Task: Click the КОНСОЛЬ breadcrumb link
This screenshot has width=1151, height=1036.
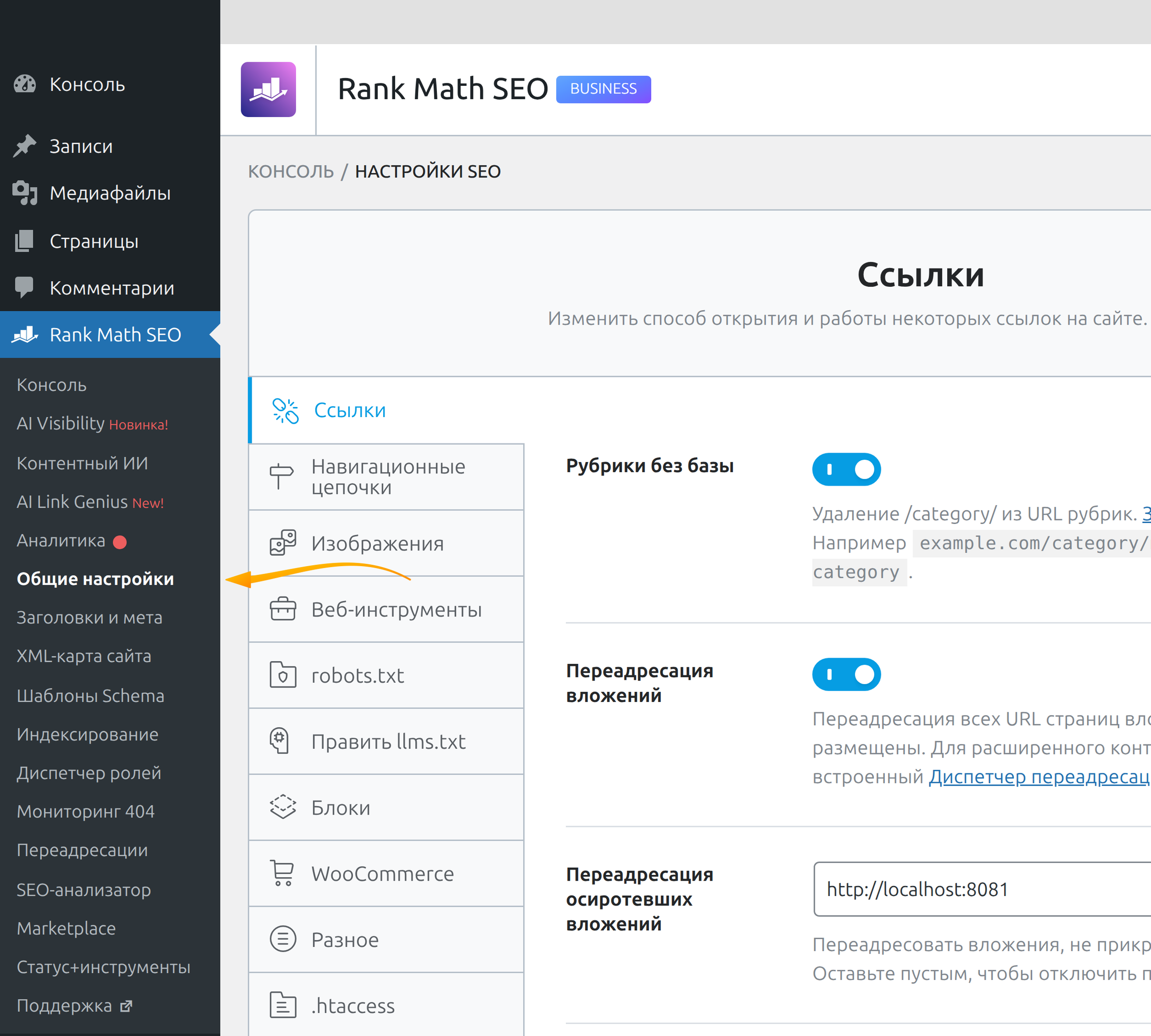Action: [x=291, y=171]
